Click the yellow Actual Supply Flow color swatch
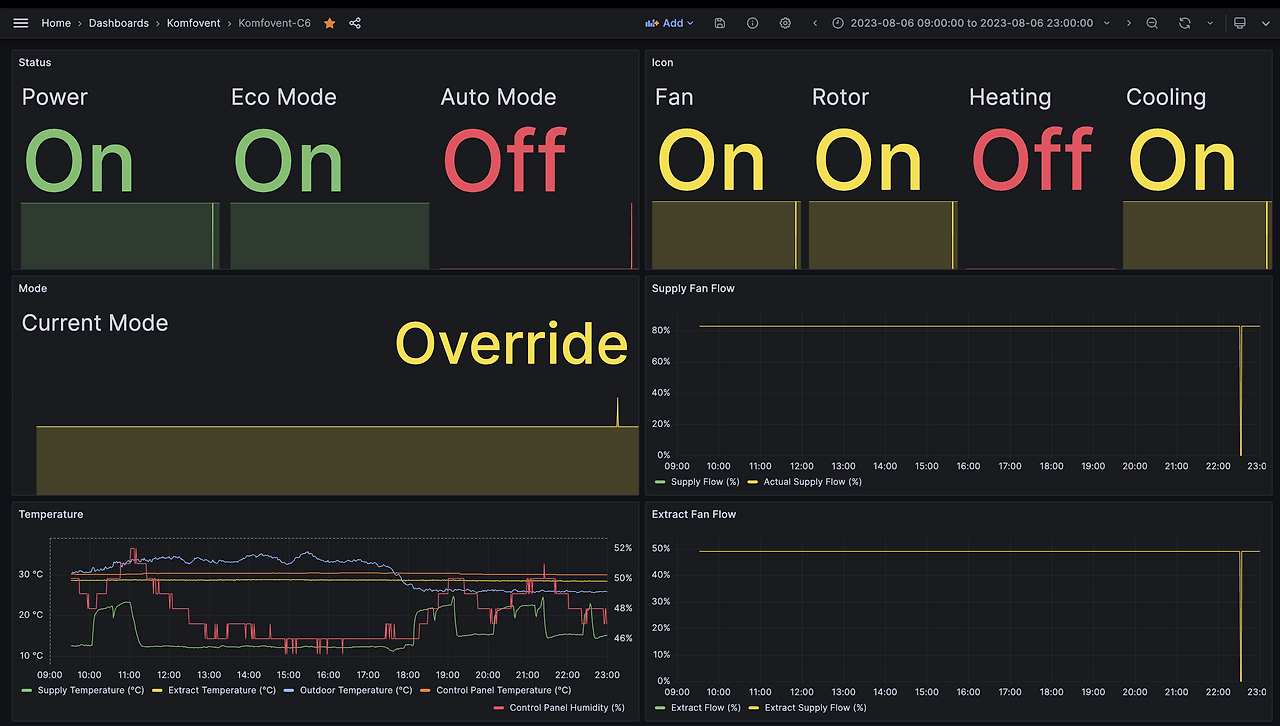The height and width of the screenshot is (726, 1280). tap(753, 482)
